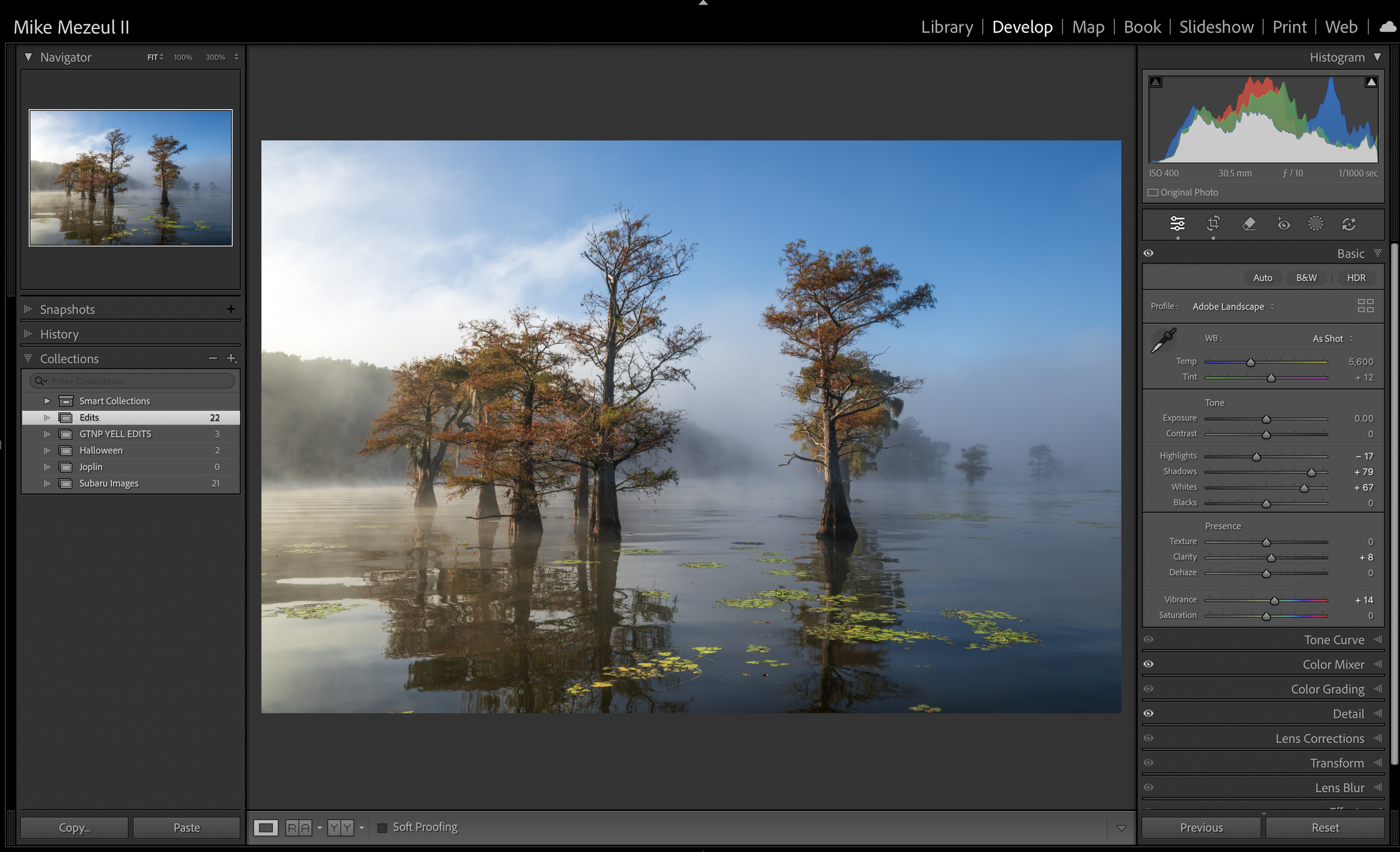
Task: Select the Crop overlay tool
Action: click(1212, 224)
